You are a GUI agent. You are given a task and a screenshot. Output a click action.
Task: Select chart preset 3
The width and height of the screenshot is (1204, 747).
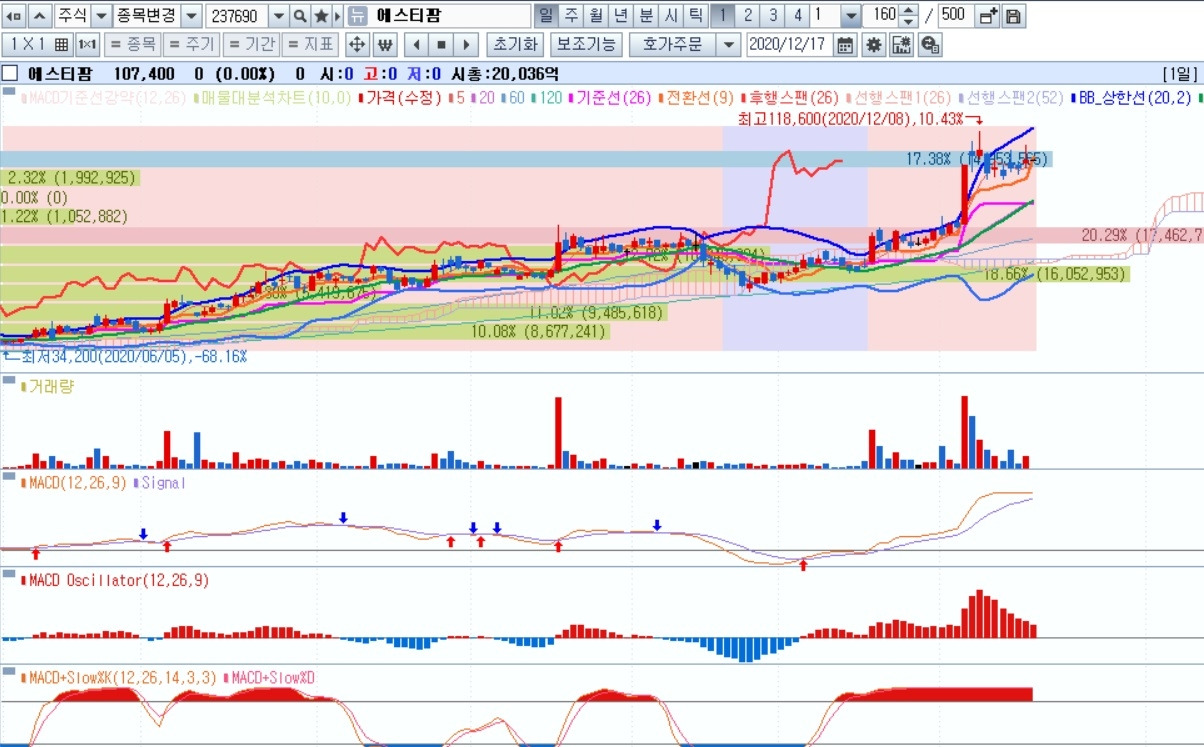coord(773,16)
